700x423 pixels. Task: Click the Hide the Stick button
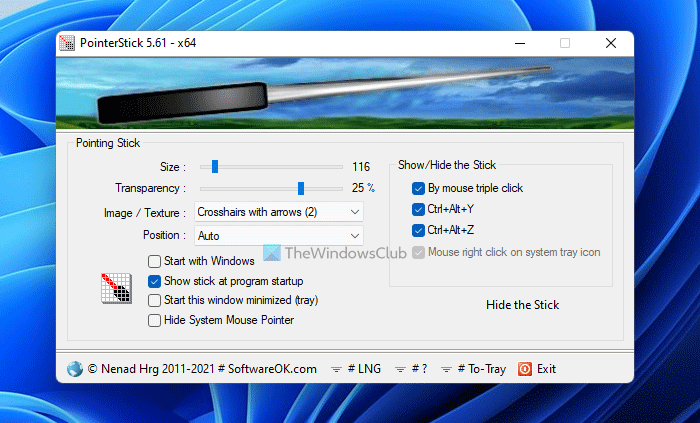click(x=522, y=305)
